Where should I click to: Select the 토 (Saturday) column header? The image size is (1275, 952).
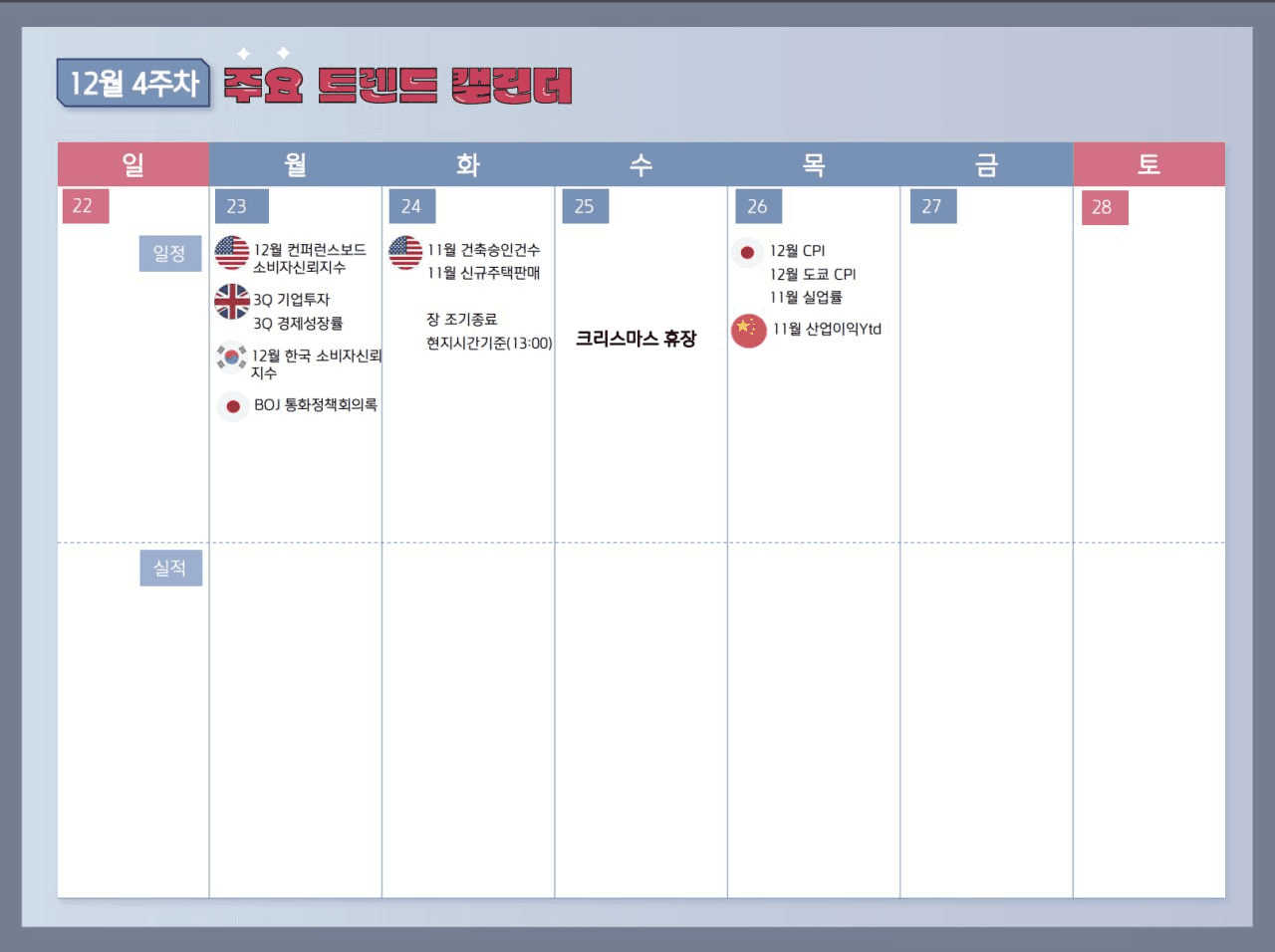point(1148,164)
